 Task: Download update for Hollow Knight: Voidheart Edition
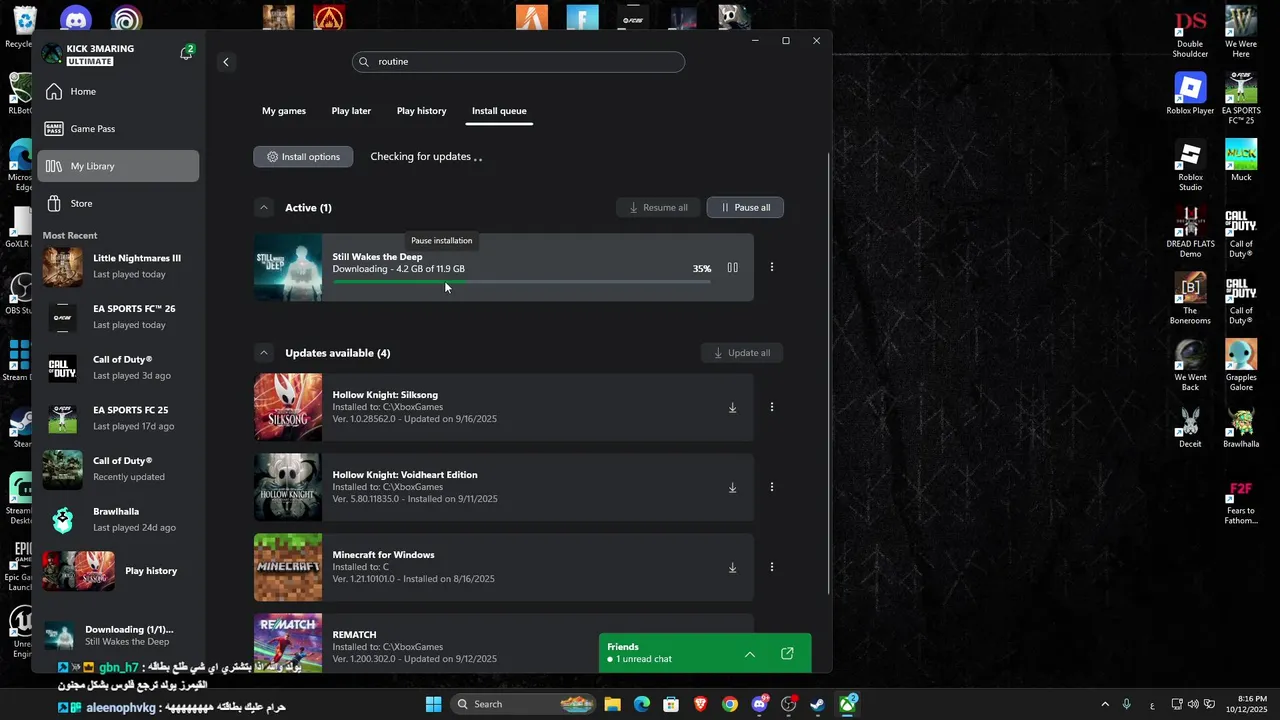pos(732,488)
